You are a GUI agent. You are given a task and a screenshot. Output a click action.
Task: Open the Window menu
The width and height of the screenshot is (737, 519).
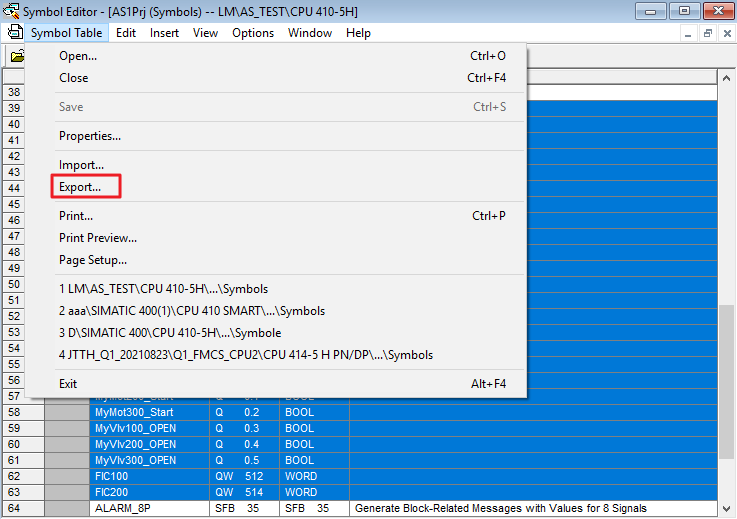pos(310,33)
